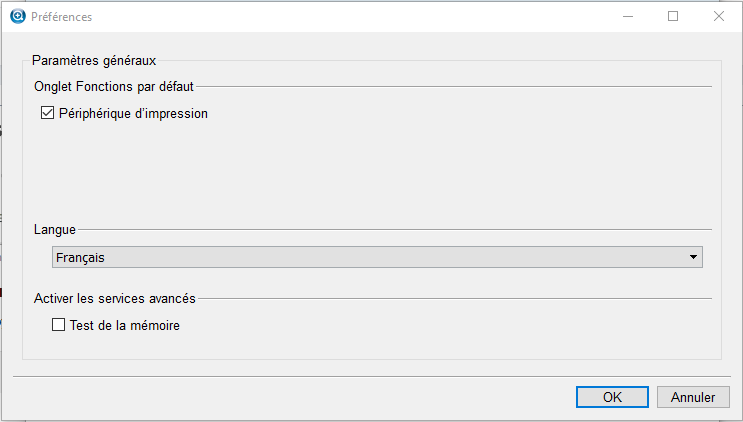Uncheck the Périphérique d'impression checkbox
743x422 pixels.
[47, 114]
